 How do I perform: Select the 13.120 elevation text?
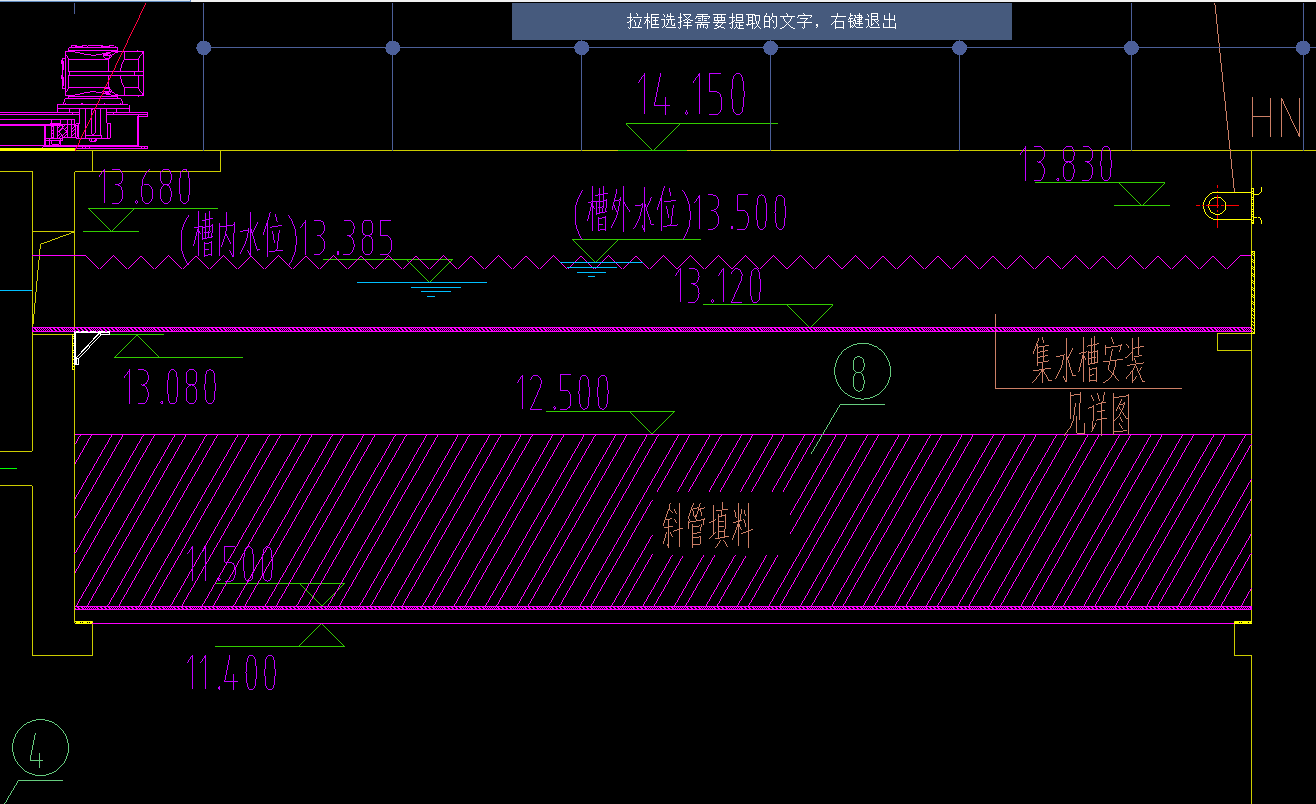[x=719, y=285]
